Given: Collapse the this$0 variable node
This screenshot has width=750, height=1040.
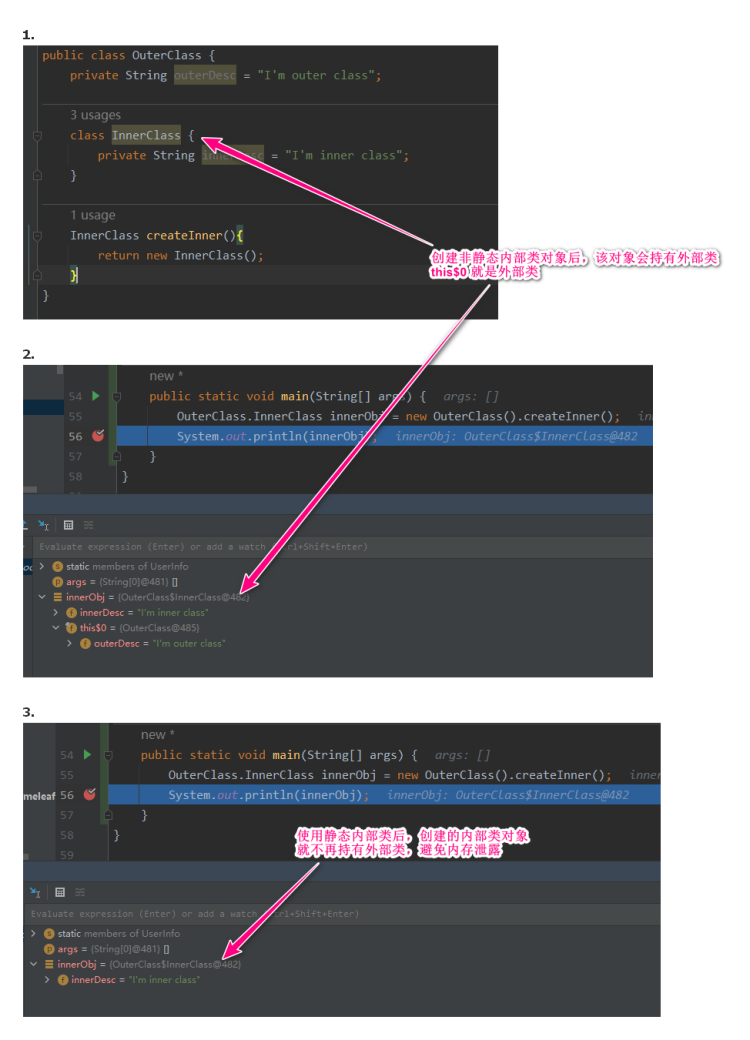Looking at the screenshot, I should click(56, 627).
